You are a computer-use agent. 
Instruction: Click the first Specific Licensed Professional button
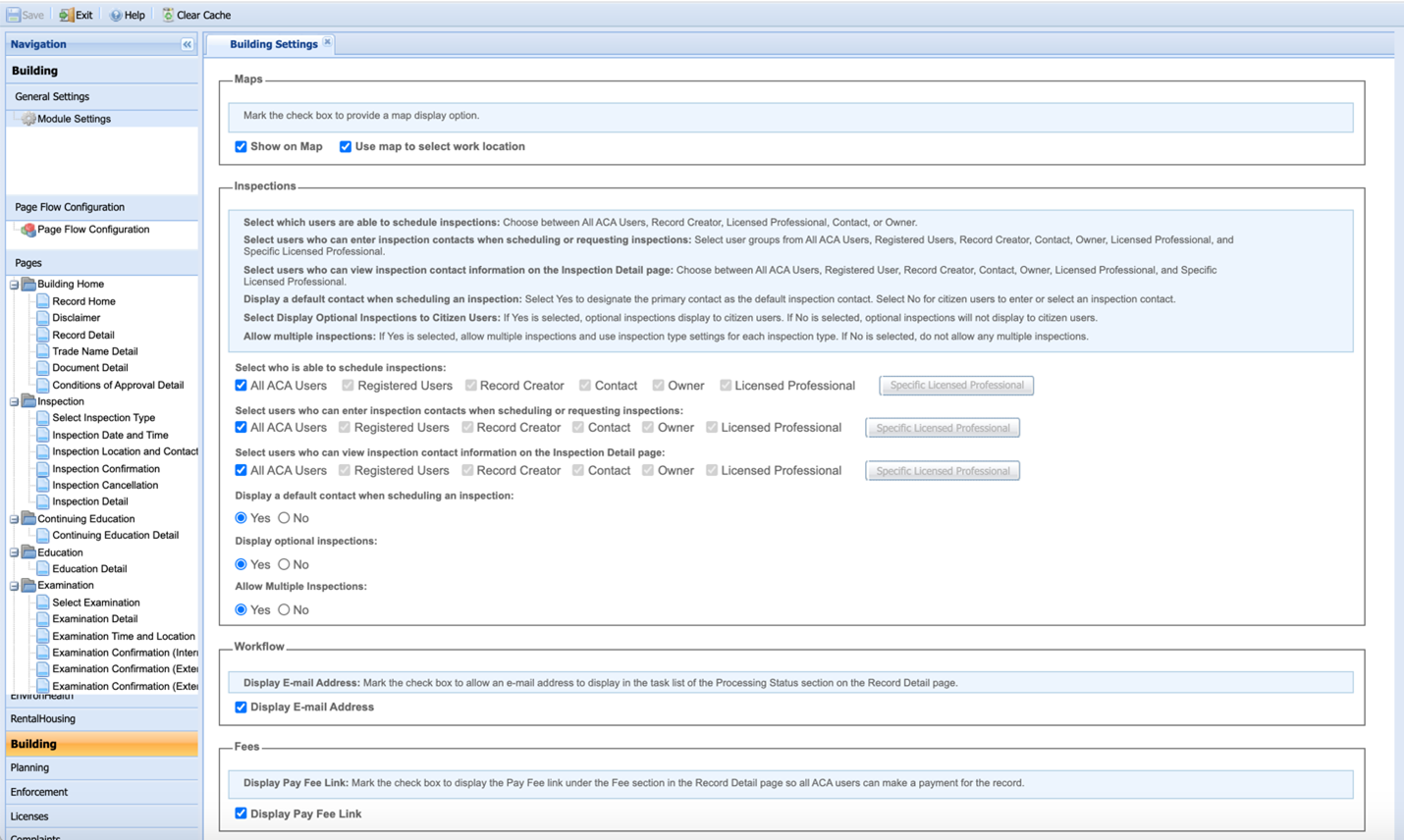coord(956,386)
